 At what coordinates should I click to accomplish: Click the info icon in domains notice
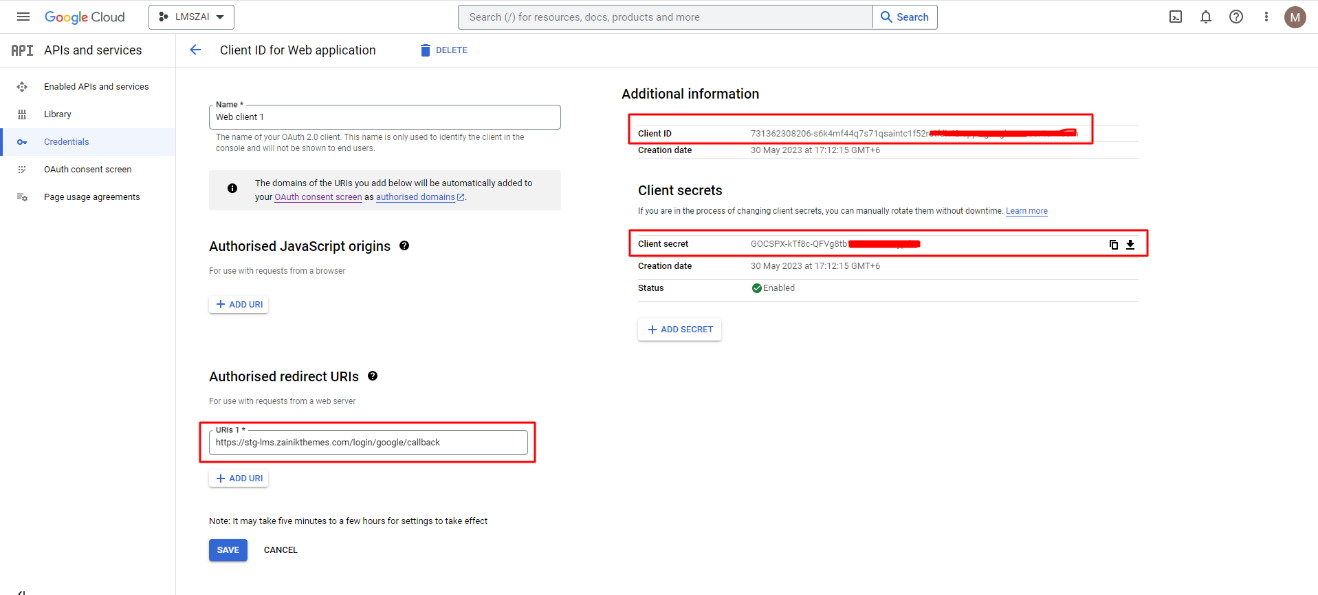232,188
